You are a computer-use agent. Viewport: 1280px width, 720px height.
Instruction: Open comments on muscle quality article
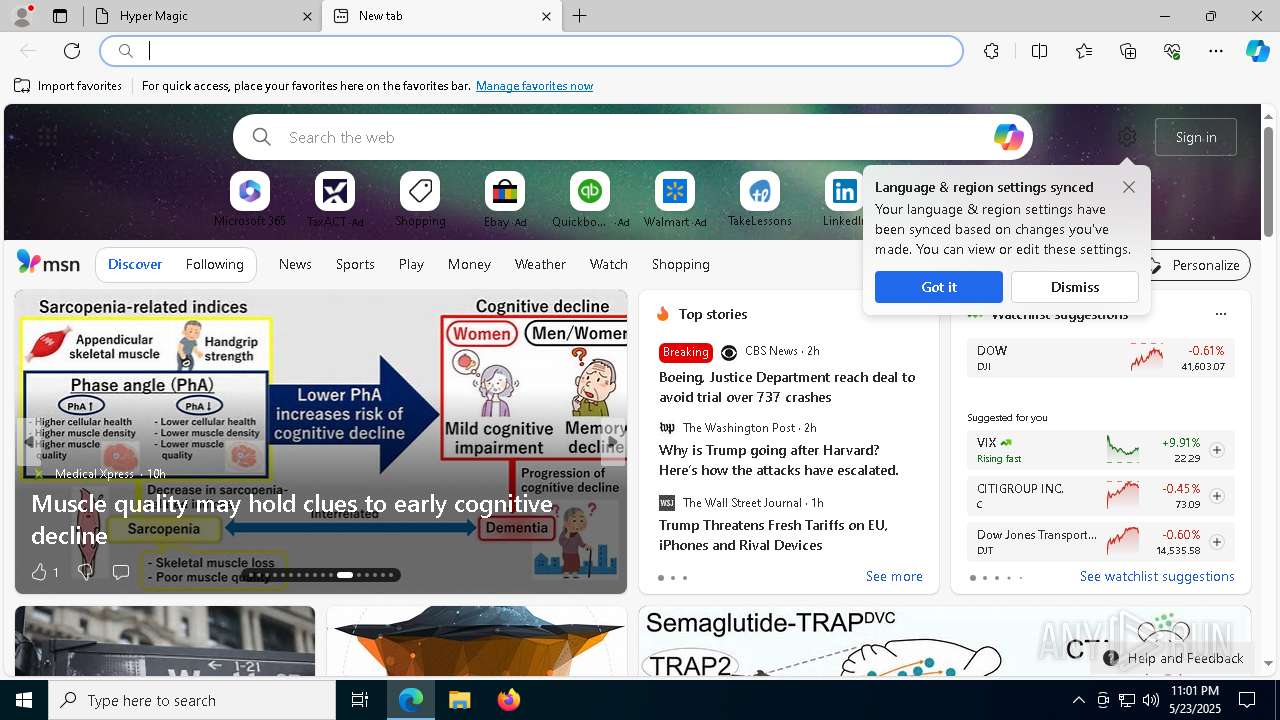point(121,572)
